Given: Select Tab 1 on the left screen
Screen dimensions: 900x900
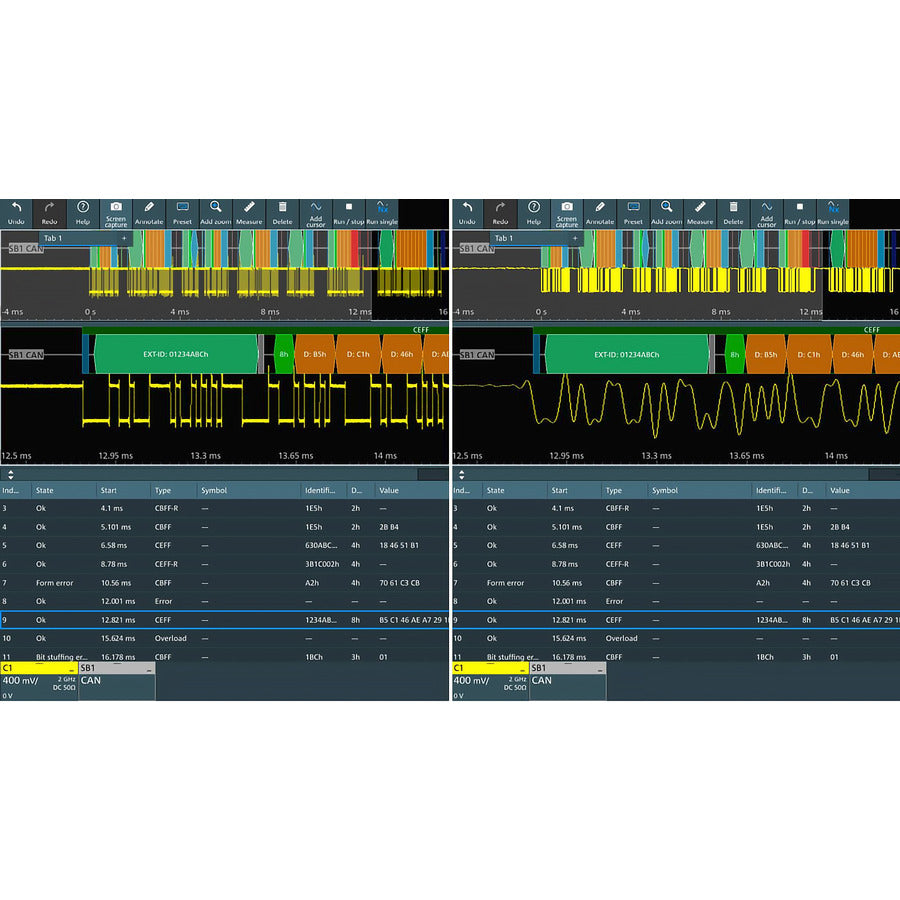Looking at the screenshot, I should click(x=53, y=238).
